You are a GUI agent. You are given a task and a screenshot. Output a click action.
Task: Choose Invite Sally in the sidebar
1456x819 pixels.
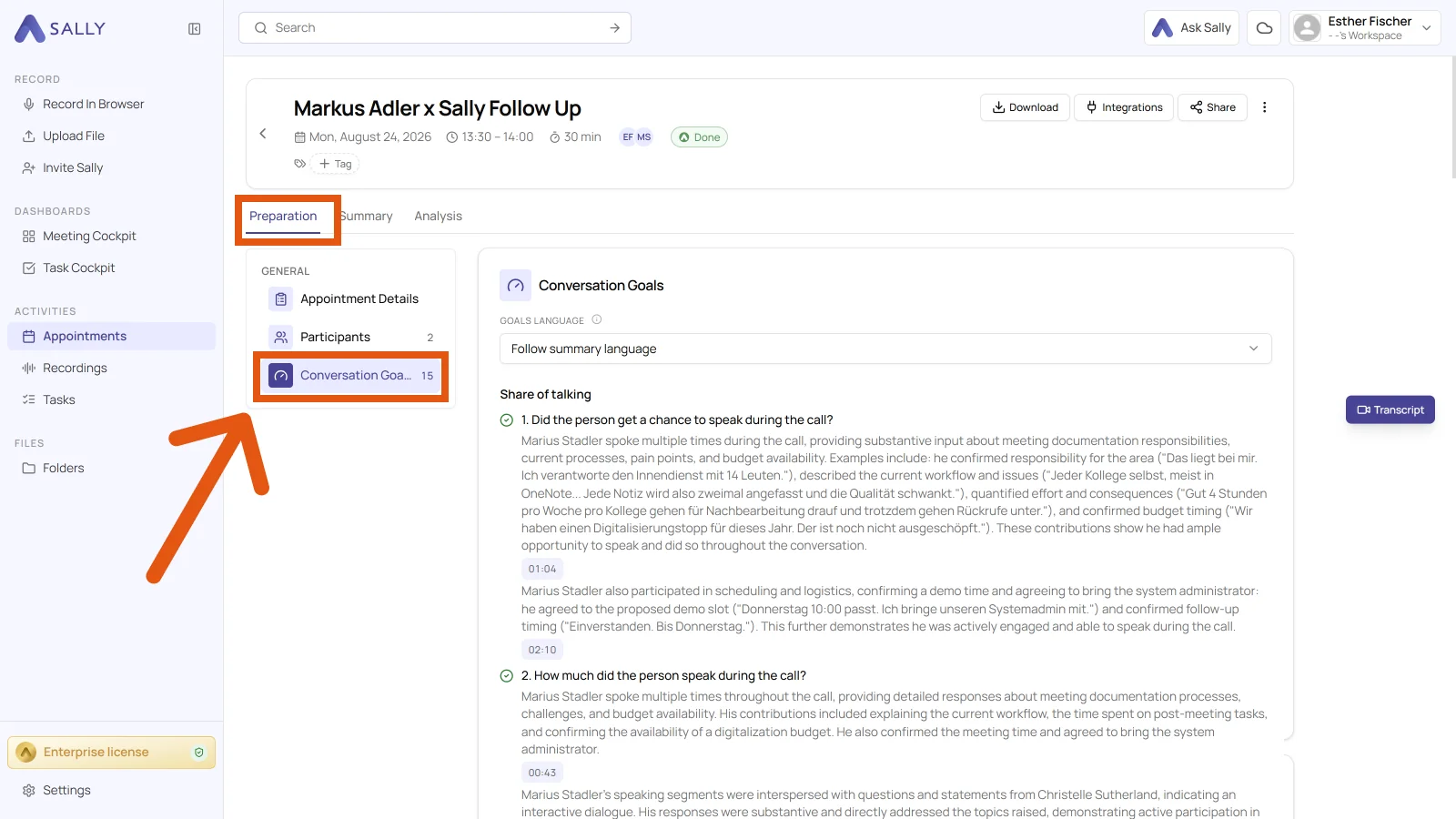pos(112,168)
